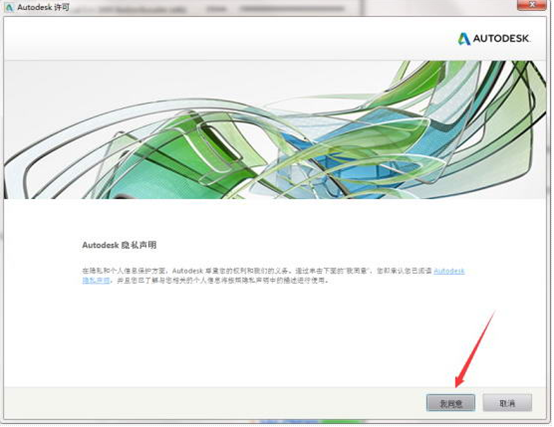Click the black "Autodesk" word in the paragraph
Screen dimensions: 554x427
[x=187, y=271]
